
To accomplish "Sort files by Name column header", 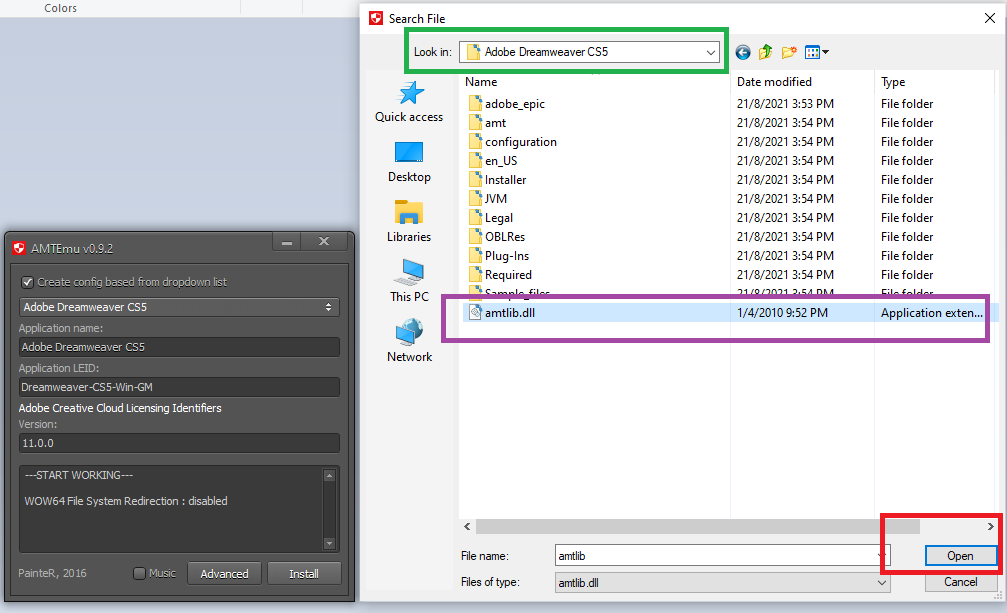I will click(x=481, y=82).
